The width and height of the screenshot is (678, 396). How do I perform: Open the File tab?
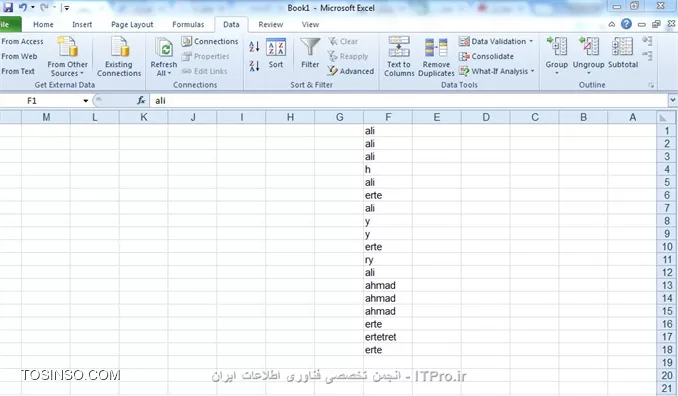tap(10, 25)
